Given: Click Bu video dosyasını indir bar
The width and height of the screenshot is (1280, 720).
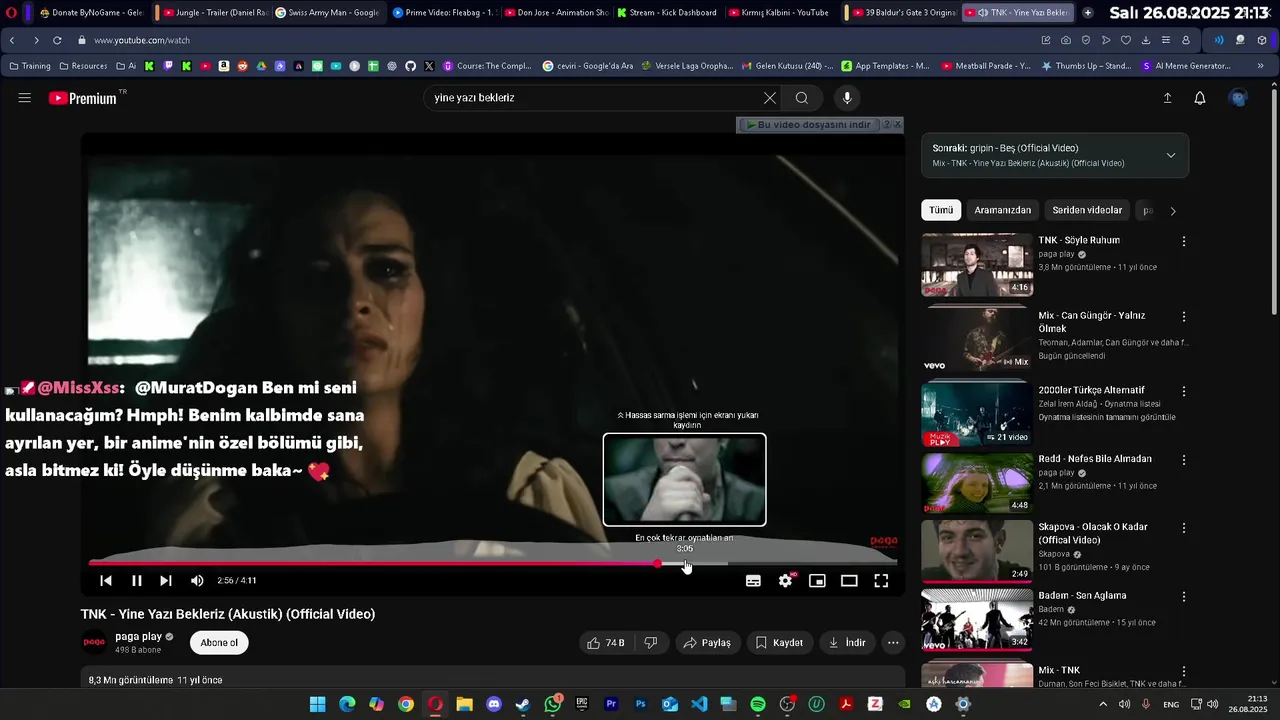Looking at the screenshot, I should pos(810,125).
